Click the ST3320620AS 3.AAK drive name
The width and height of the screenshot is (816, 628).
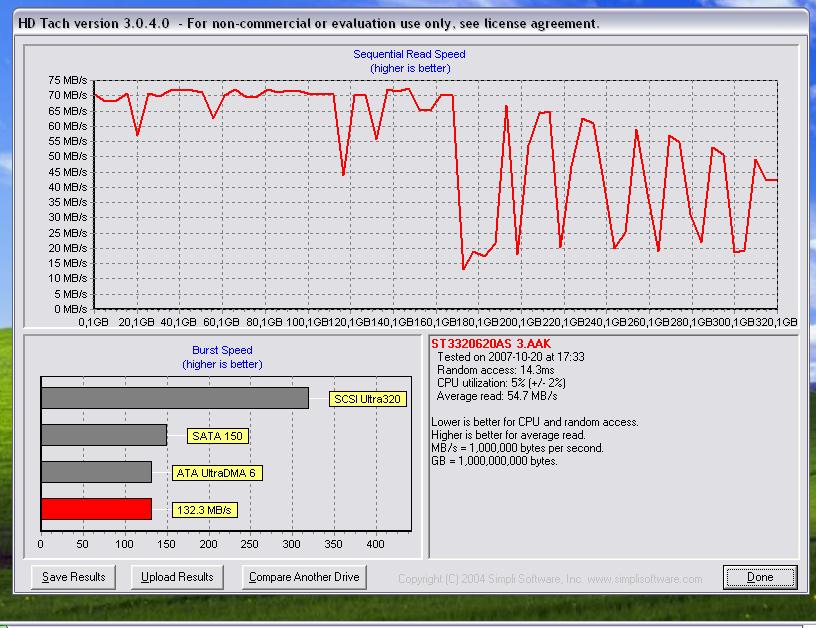[491, 343]
